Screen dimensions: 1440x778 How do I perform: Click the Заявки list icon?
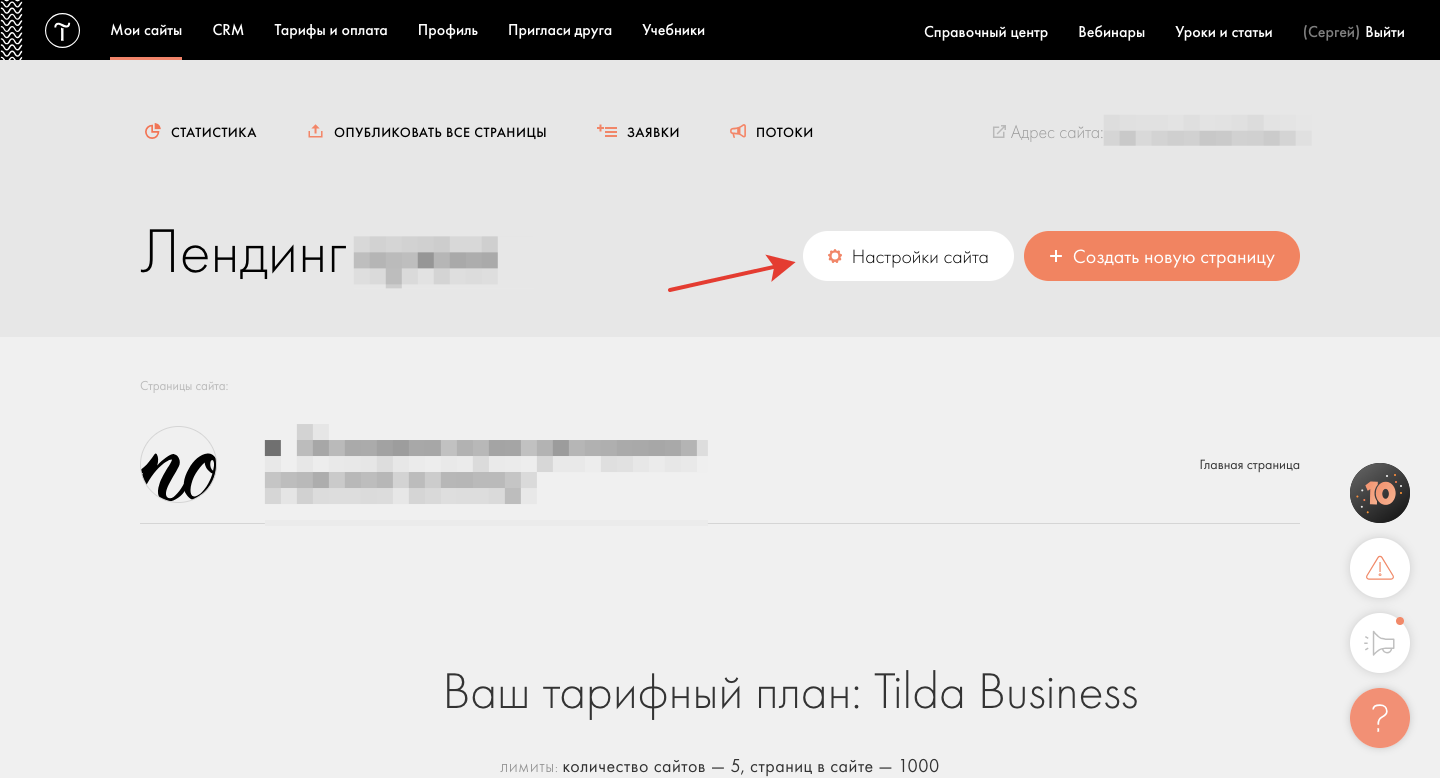pos(606,131)
